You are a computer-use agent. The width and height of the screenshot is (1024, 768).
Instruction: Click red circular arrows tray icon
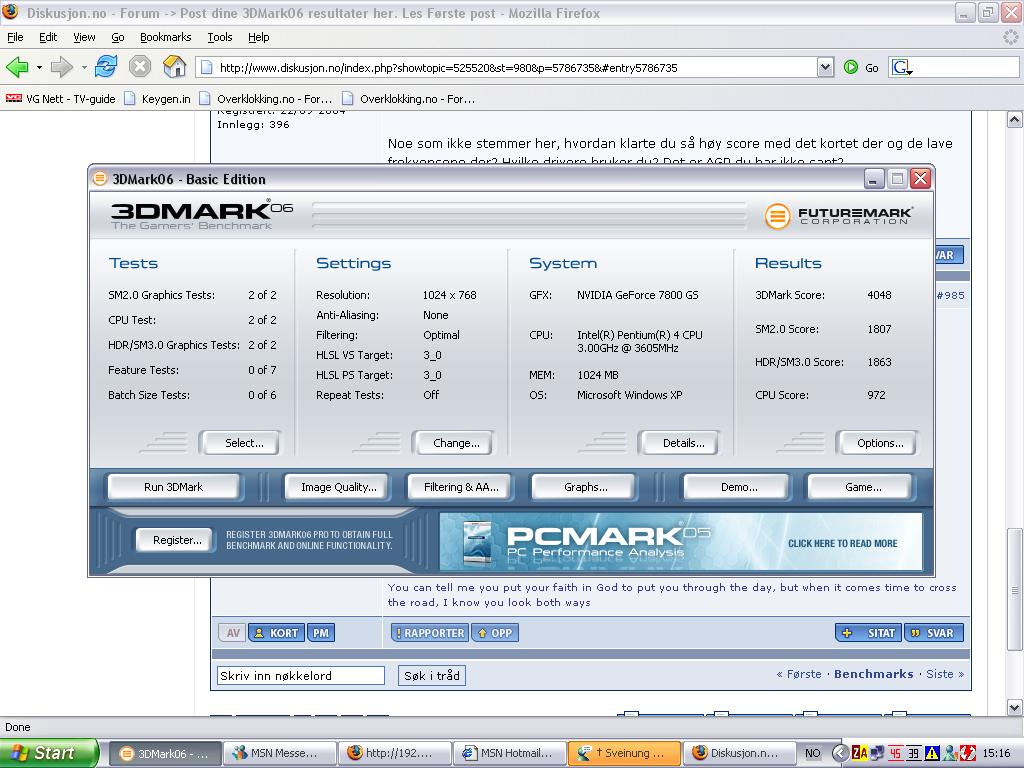pyautogui.click(x=967, y=753)
